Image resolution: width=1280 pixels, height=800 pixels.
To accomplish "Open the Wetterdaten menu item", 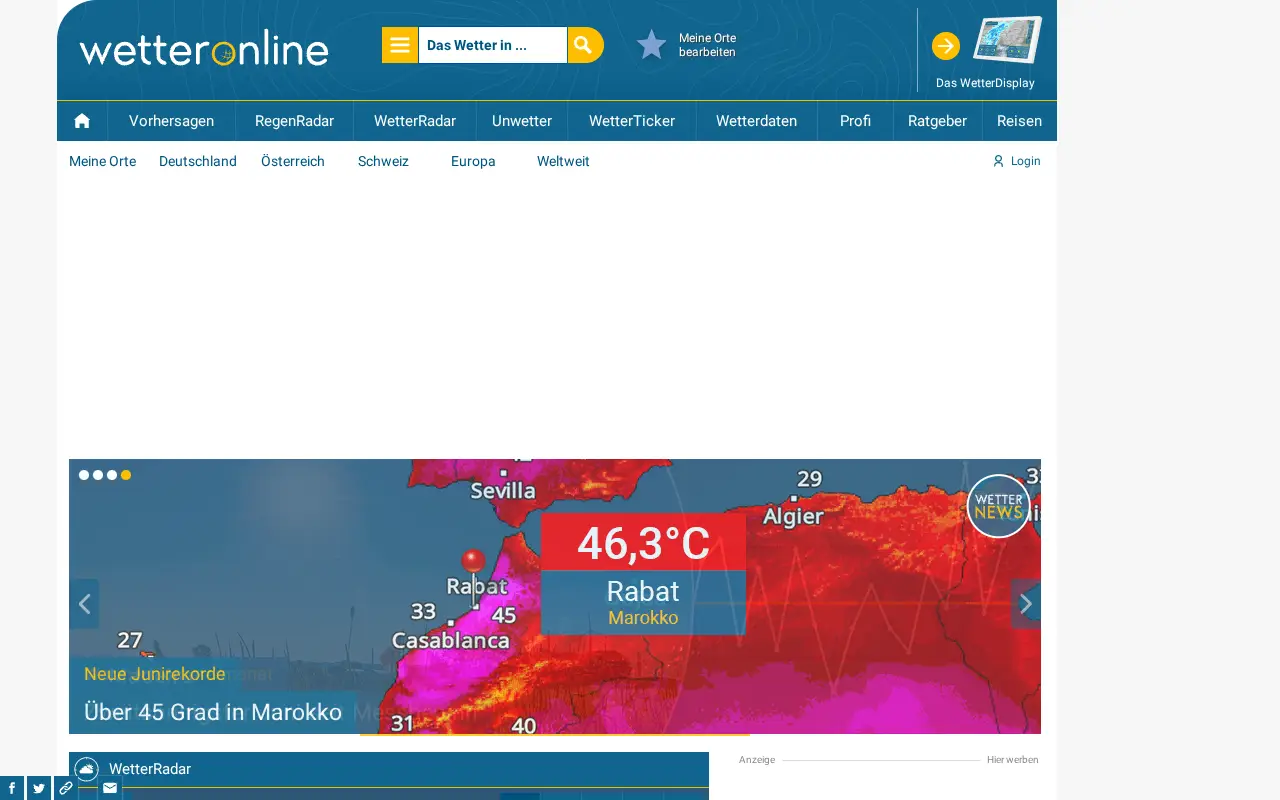I will pyautogui.click(x=757, y=121).
